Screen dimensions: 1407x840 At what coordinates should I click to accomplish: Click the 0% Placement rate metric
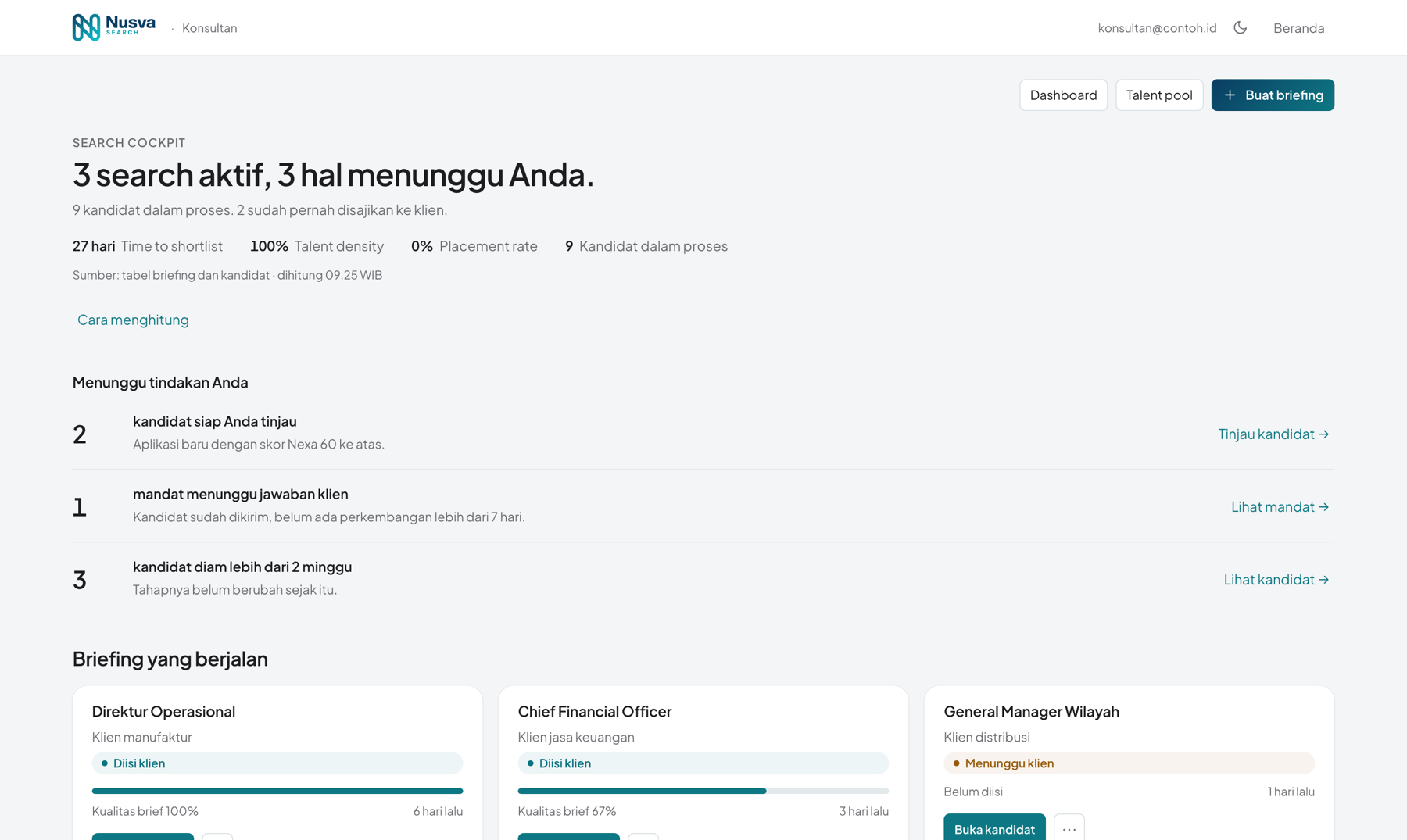point(474,246)
